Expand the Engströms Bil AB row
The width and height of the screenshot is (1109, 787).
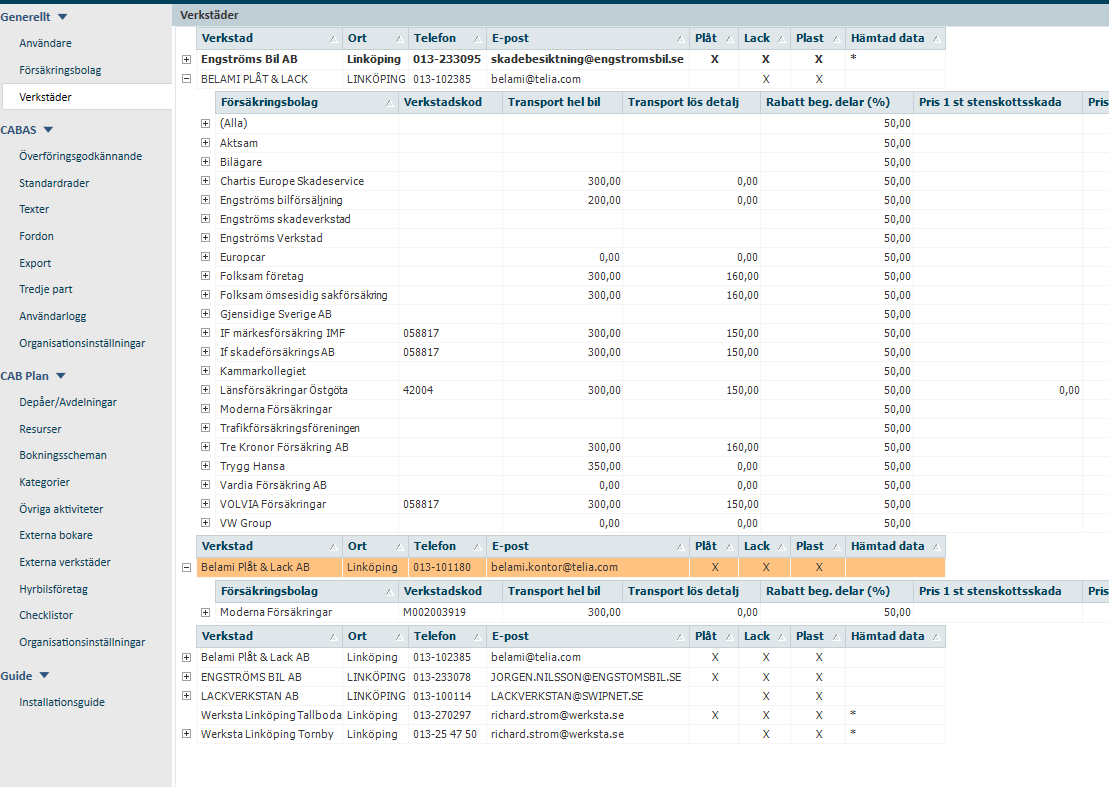(x=186, y=60)
